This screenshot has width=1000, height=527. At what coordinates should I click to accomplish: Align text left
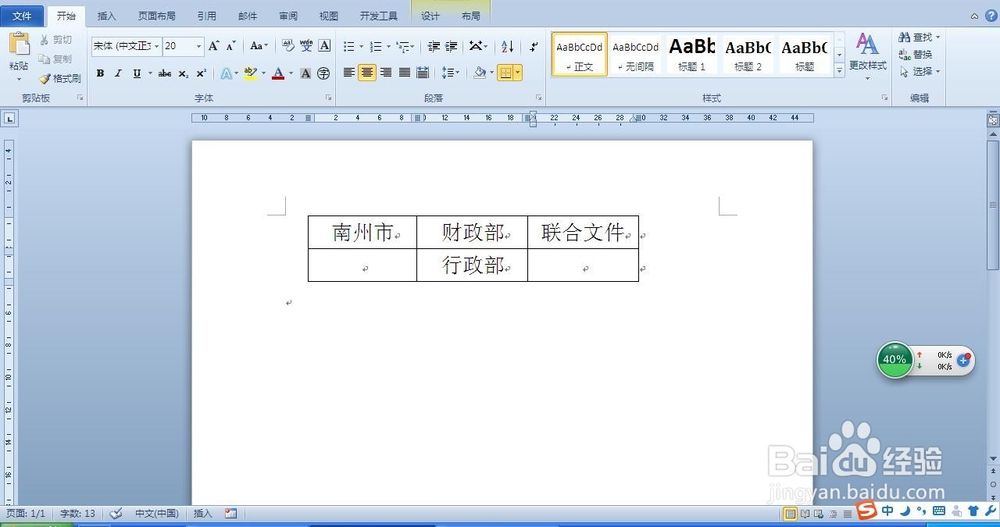click(x=349, y=73)
